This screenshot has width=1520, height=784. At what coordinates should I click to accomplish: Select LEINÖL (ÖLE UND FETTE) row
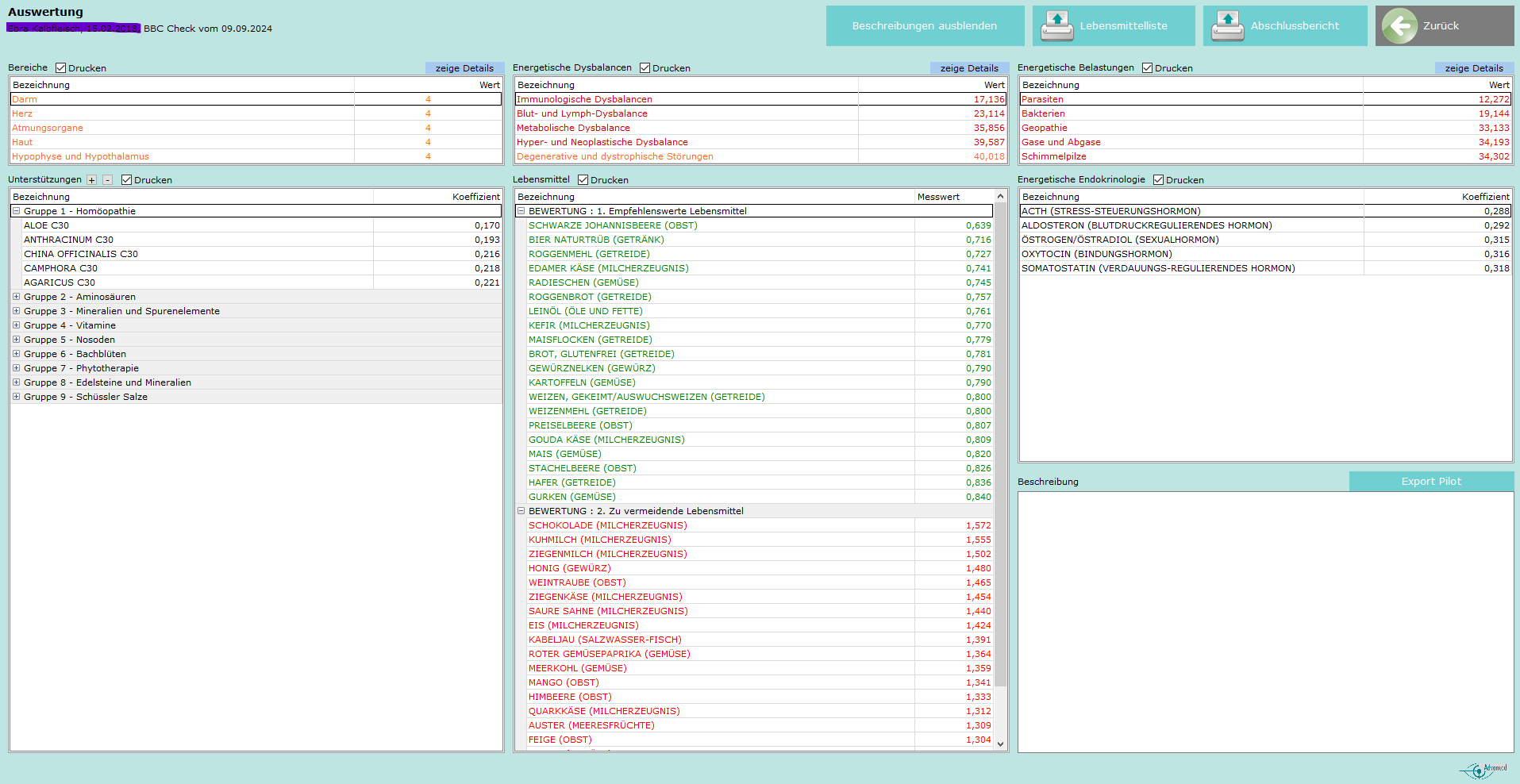[760, 311]
